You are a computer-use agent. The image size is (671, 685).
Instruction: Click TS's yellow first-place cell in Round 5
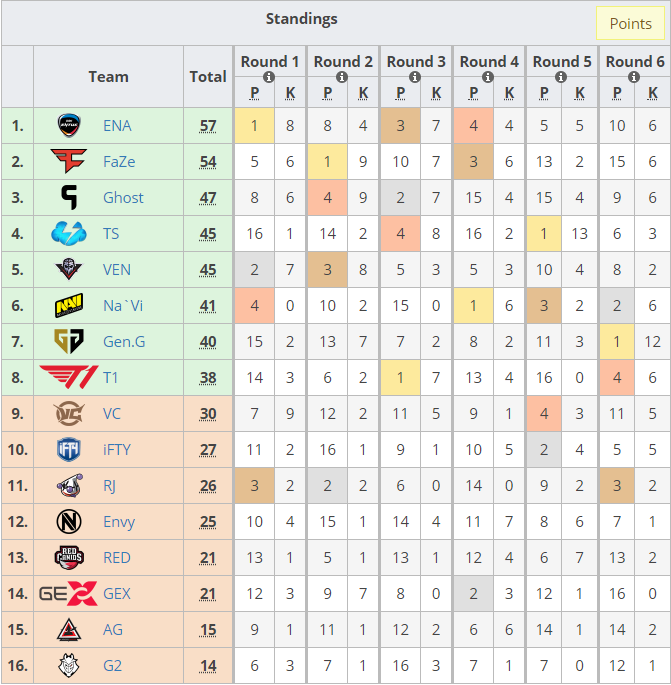[544, 234]
